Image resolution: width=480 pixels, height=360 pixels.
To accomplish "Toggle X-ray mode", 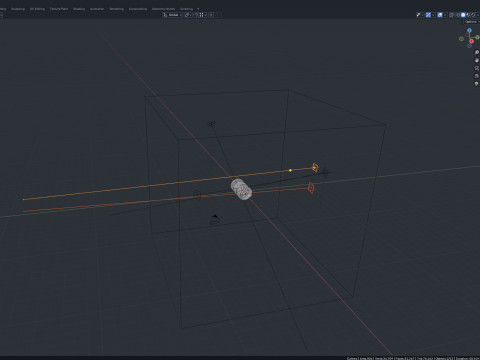I will click(x=451, y=15).
